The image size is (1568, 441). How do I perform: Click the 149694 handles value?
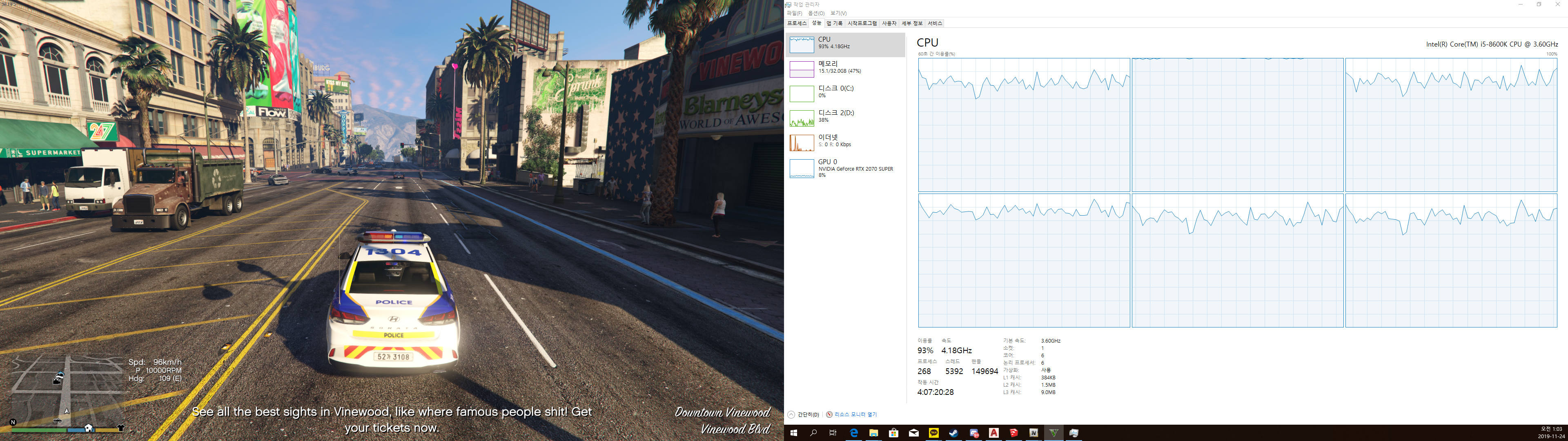pyautogui.click(x=984, y=372)
